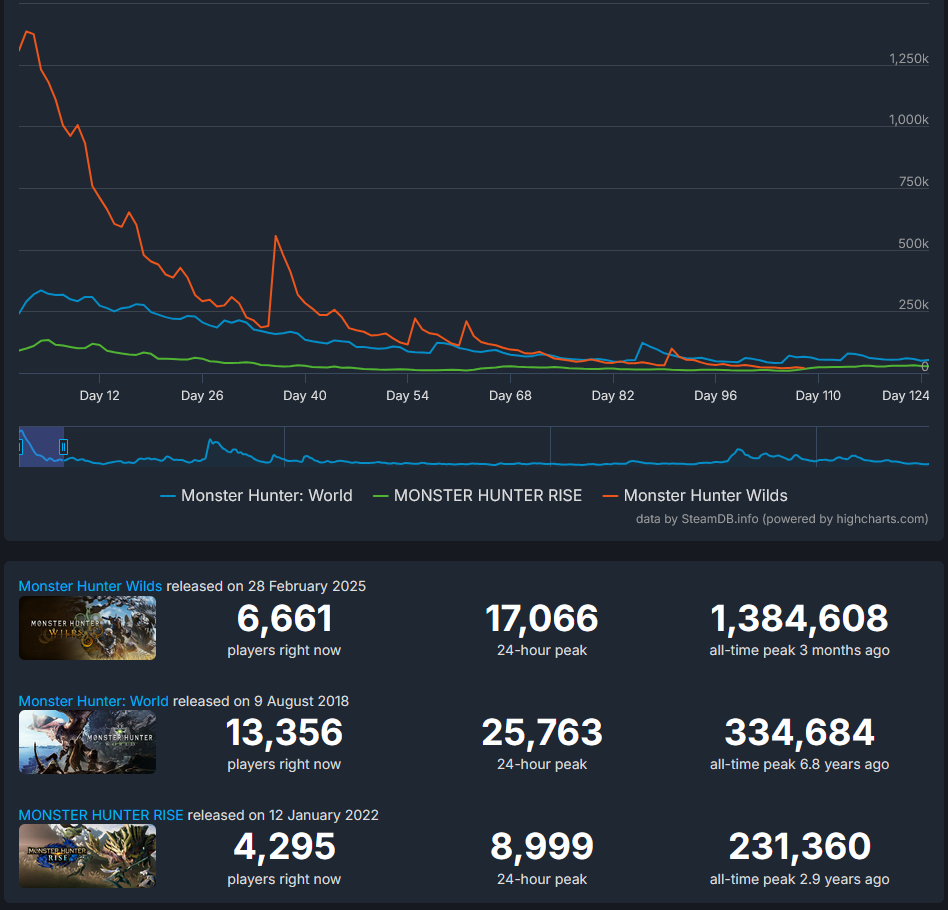The width and height of the screenshot is (948, 910).
Task: Click the 4,295 players right now value
Action: 284,847
